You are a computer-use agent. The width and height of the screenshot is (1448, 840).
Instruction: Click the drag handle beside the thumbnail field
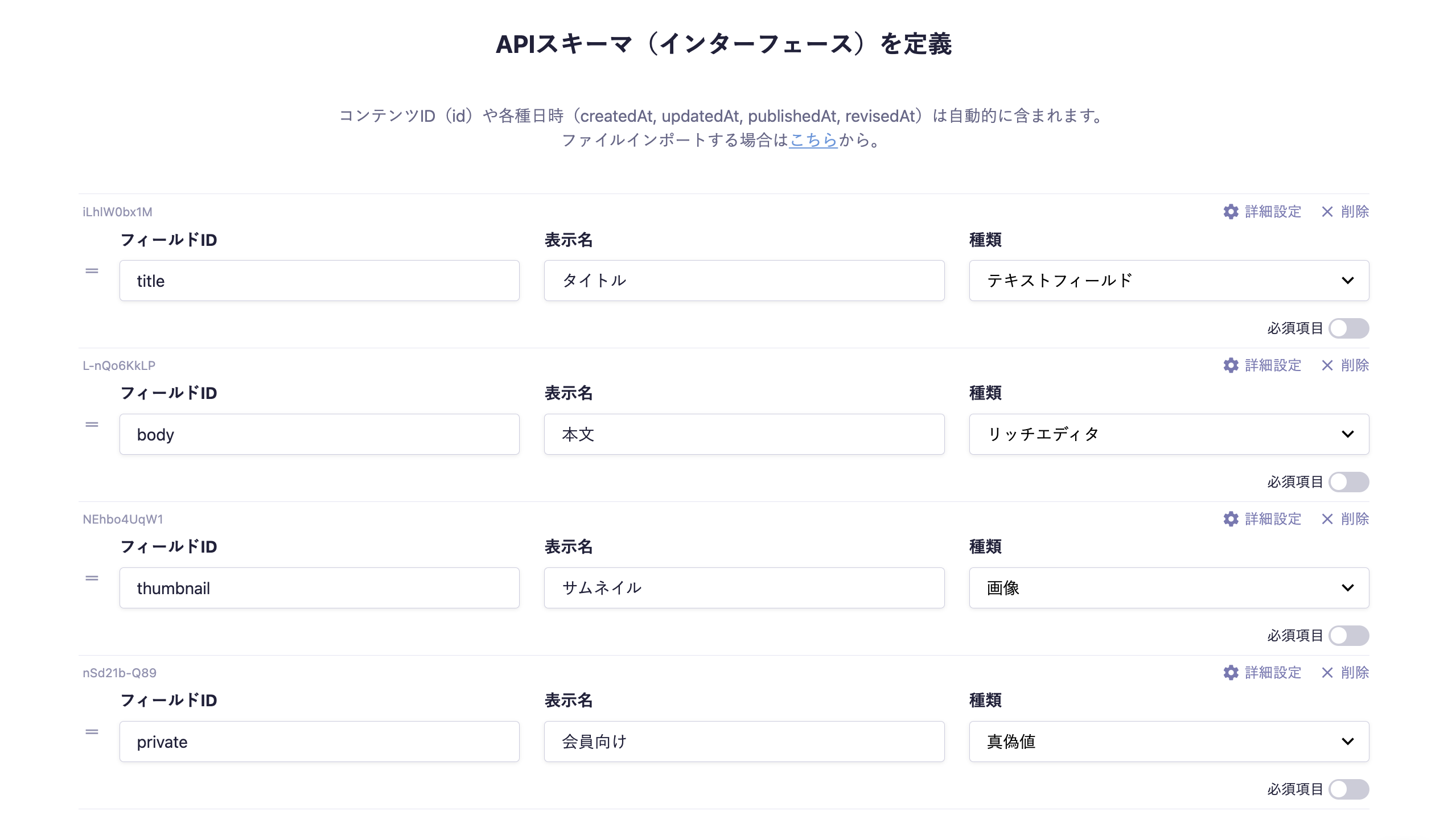[x=92, y=578]
